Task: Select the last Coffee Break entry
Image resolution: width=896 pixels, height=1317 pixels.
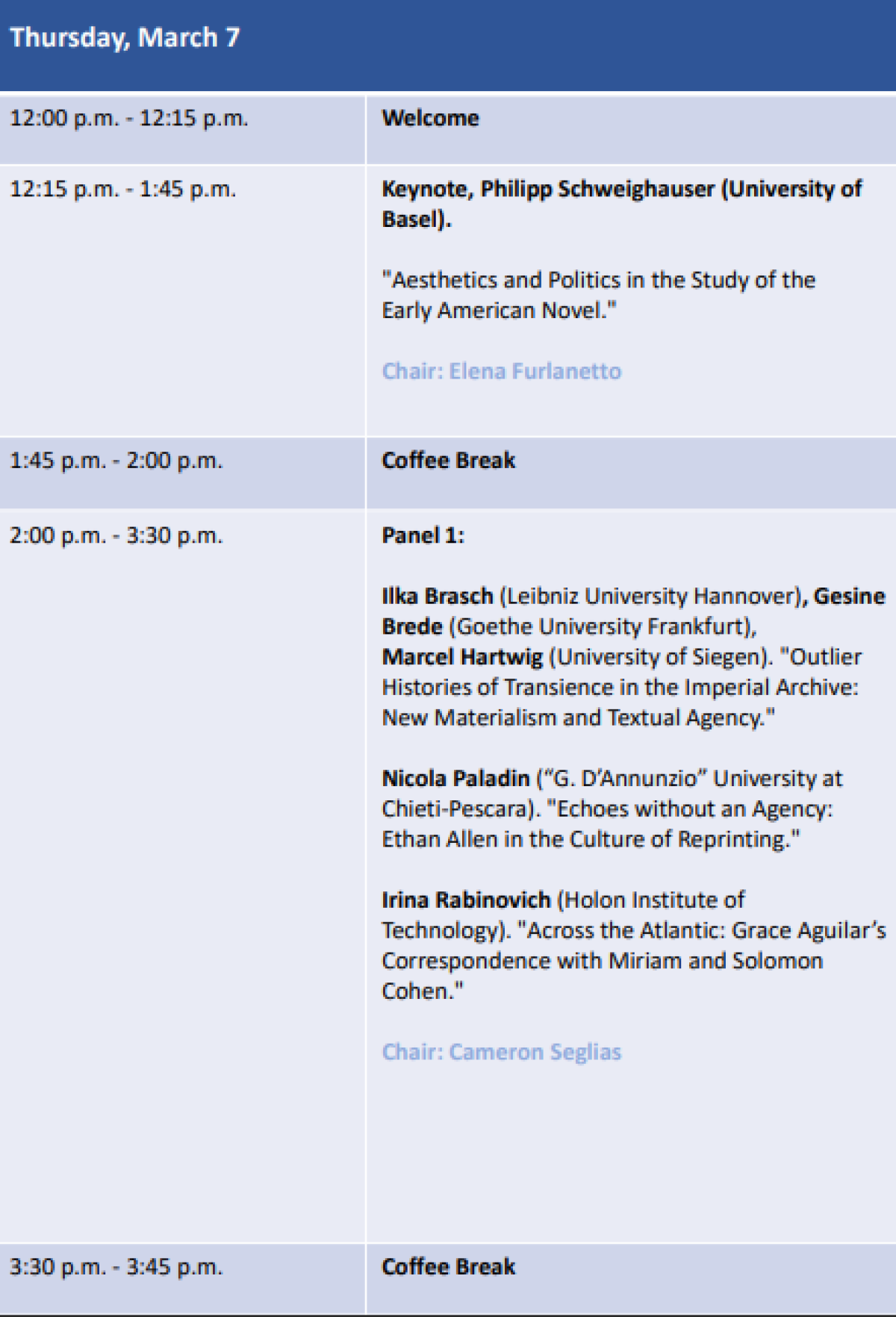Action: pos(448,1267)
